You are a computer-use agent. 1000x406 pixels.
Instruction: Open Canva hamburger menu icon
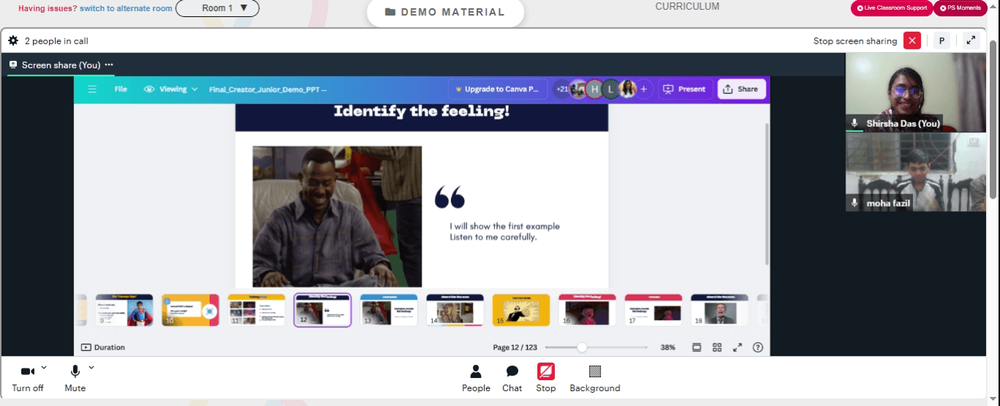pos(92,89)
